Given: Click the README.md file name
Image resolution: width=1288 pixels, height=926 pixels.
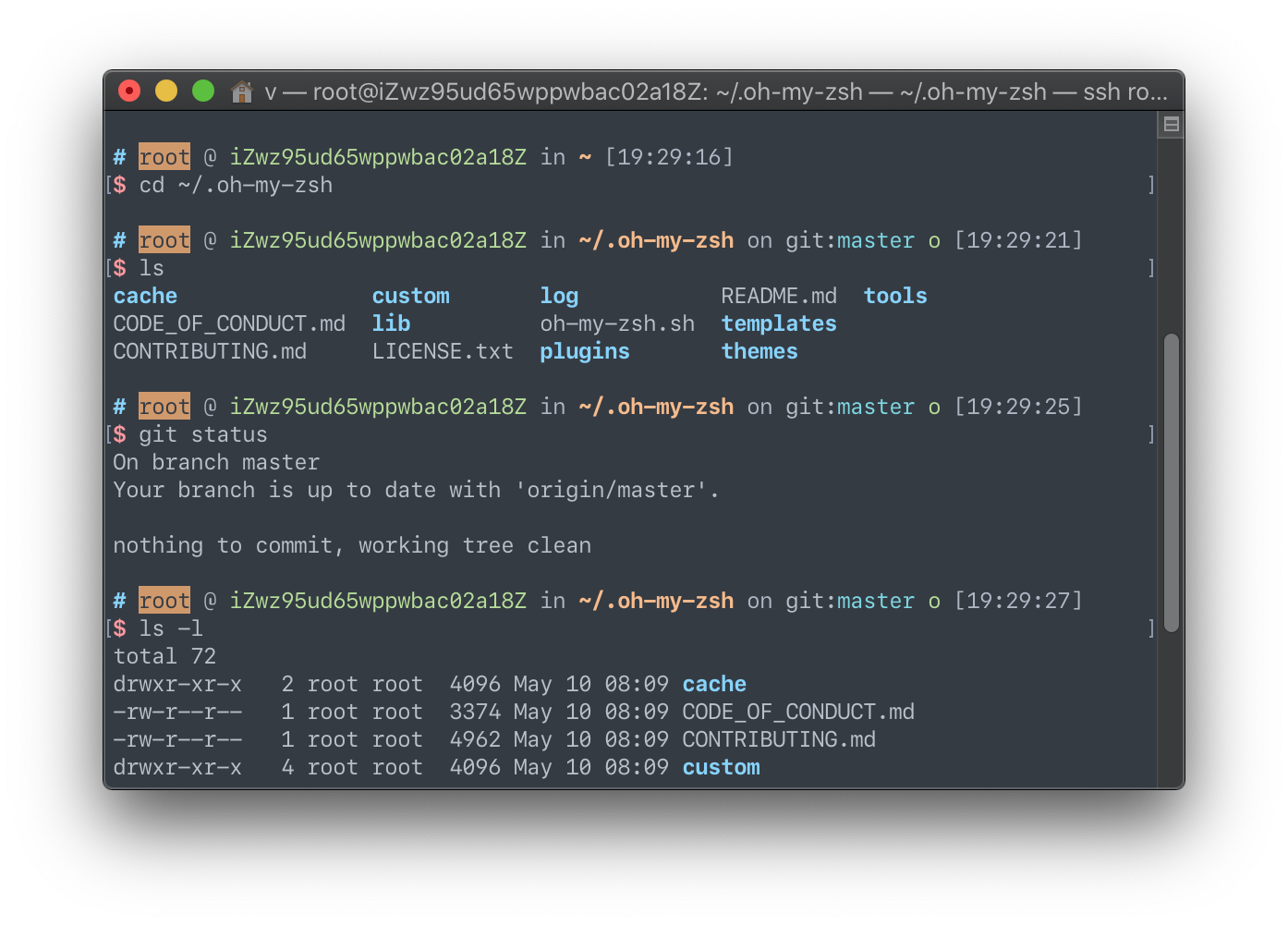Looking at the screenshot, I should [778, 296].
